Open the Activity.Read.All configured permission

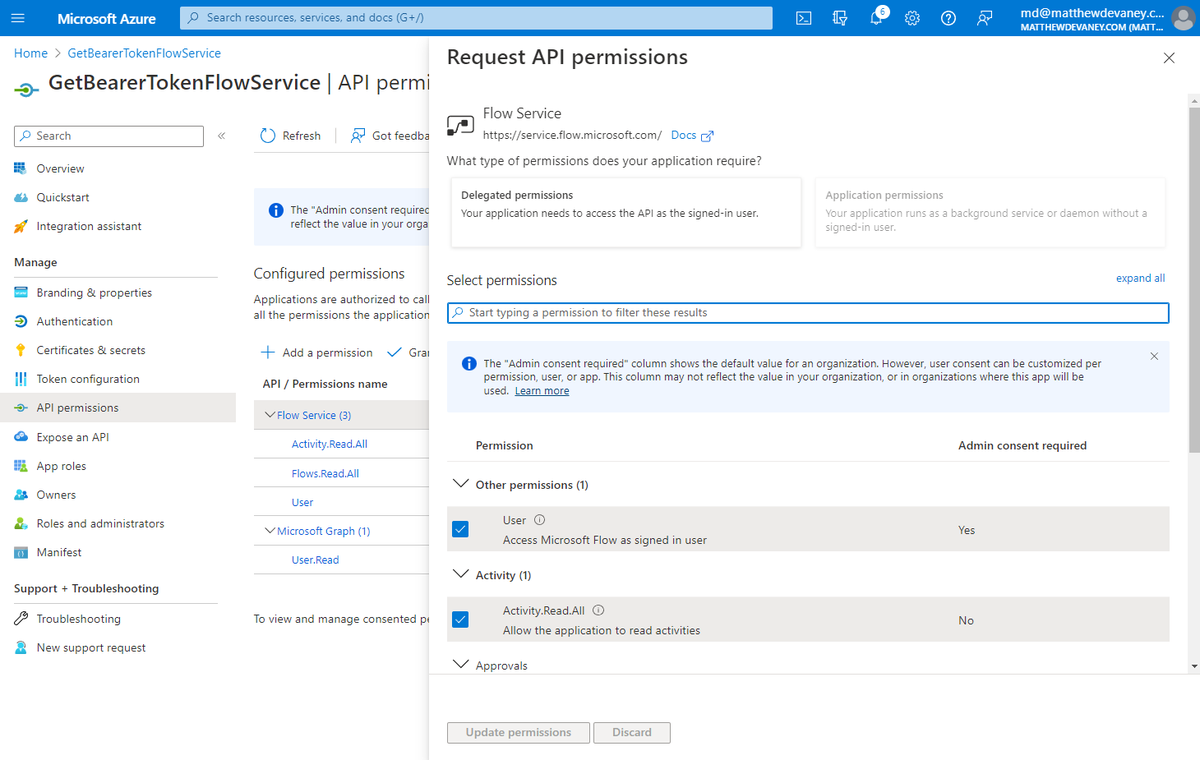click(329, 444)
